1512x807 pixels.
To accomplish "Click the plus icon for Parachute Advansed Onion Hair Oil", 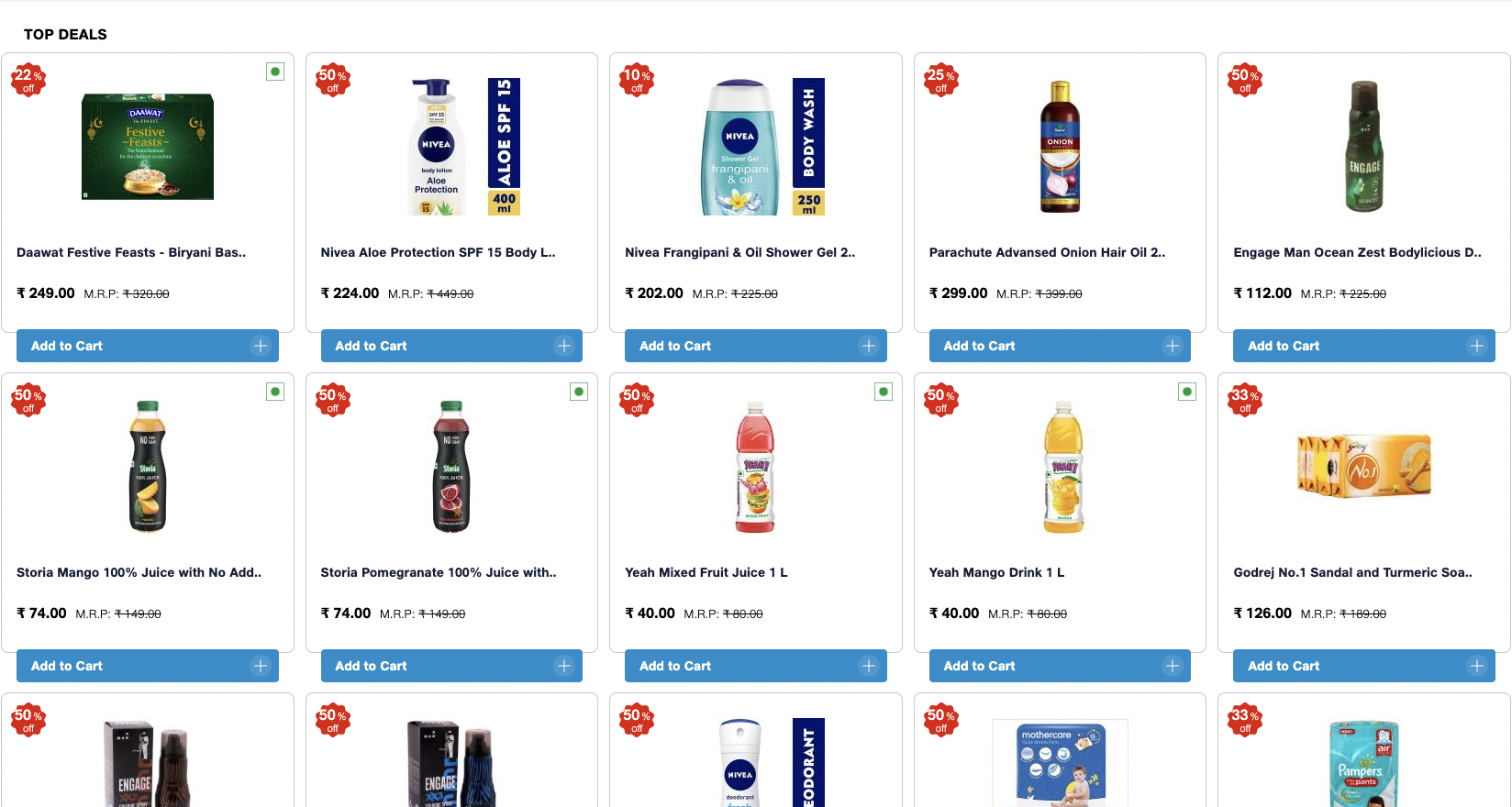I will click(1173, 346).
